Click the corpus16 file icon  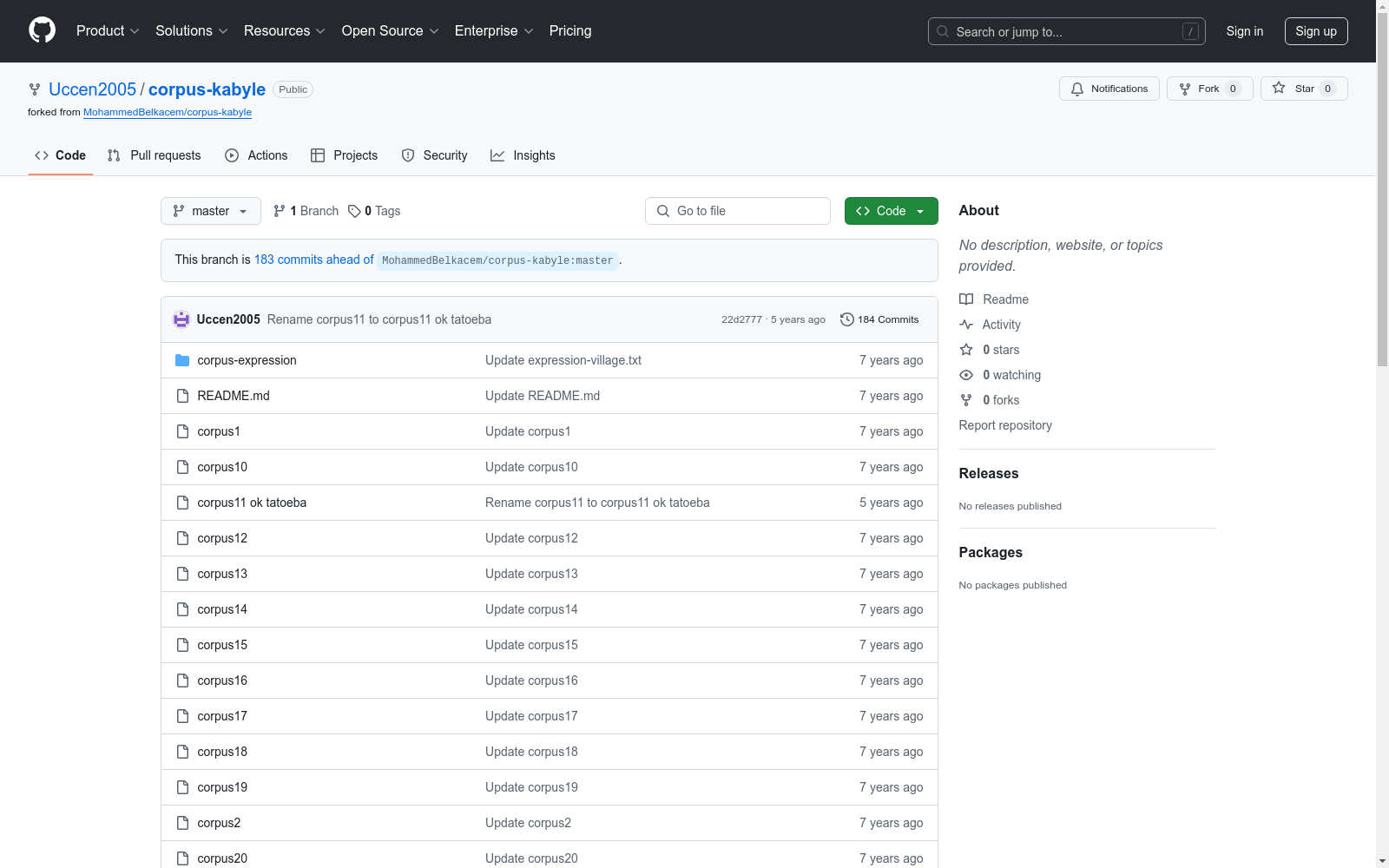182,681
